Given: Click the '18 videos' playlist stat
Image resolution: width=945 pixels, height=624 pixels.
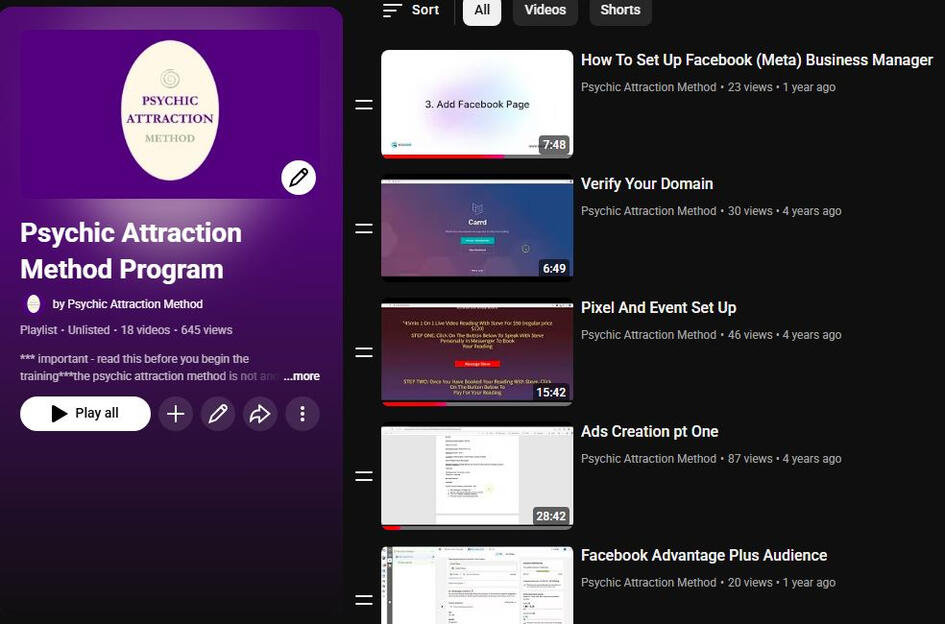Looking at the screenshot, I should click(x=145, y=330).
